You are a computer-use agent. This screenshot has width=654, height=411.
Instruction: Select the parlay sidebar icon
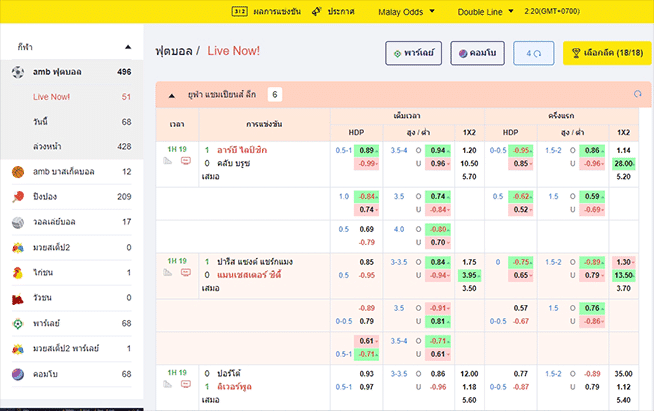[x=18, y=323]
